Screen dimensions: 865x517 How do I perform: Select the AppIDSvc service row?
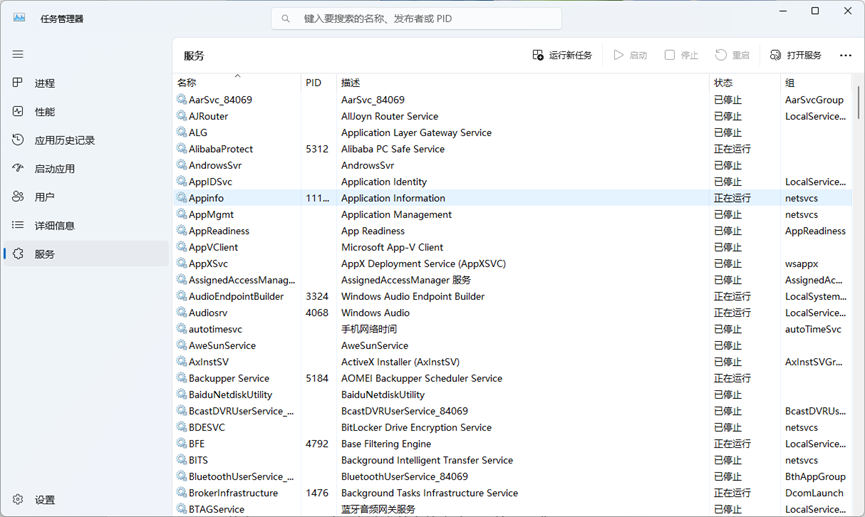pyautogui.click(x=512, y=182)
